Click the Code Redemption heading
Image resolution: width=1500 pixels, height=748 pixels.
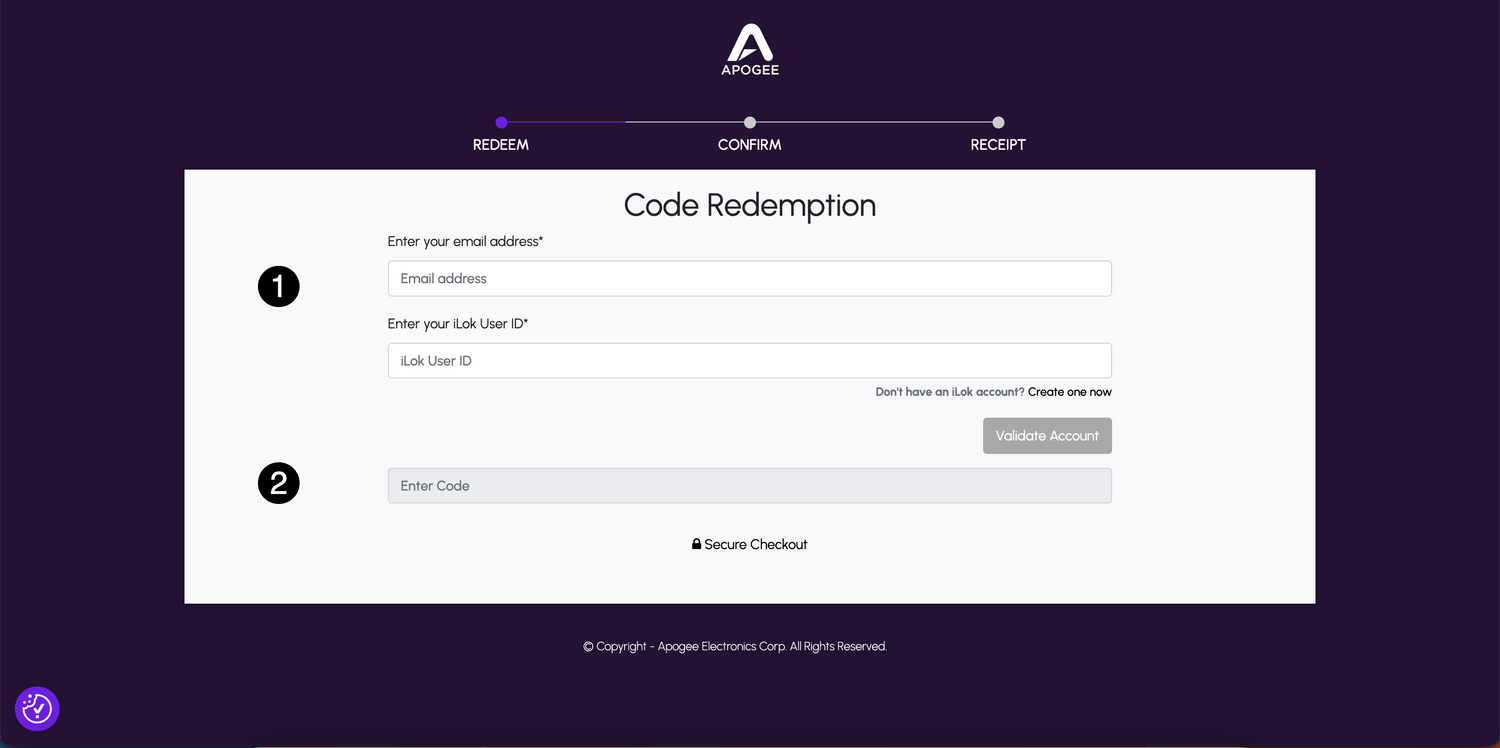tap(750, 205)
